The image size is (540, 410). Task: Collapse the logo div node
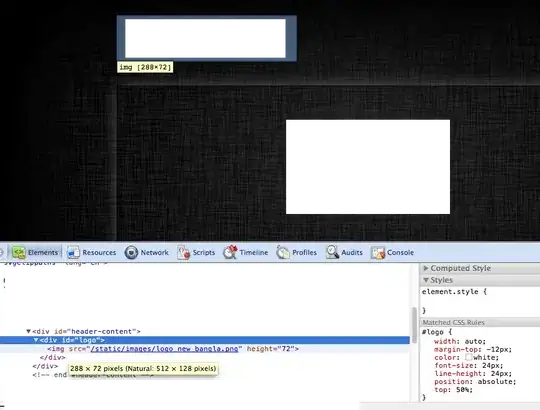tap(36, 340)
